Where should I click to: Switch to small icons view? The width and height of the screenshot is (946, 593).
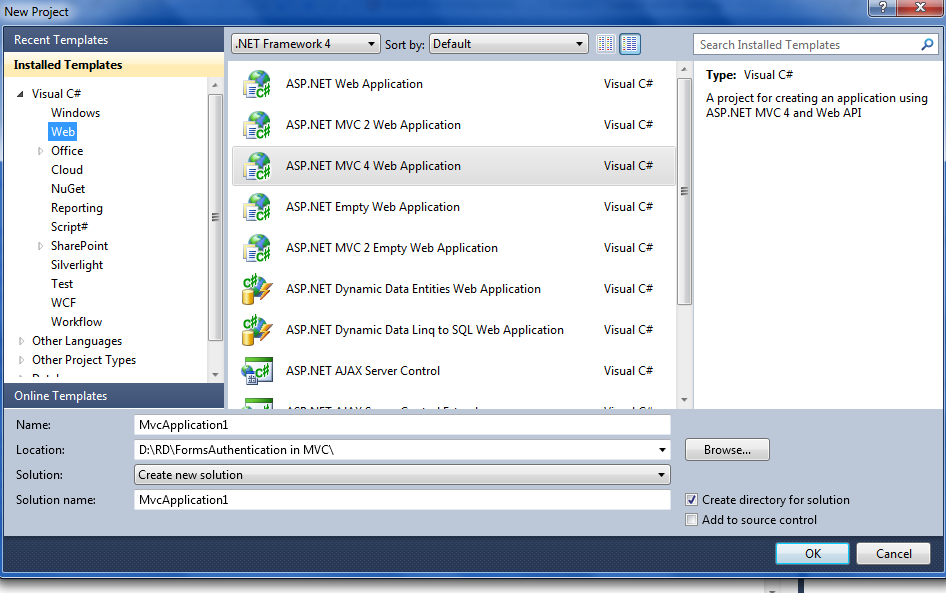point(605,44)
